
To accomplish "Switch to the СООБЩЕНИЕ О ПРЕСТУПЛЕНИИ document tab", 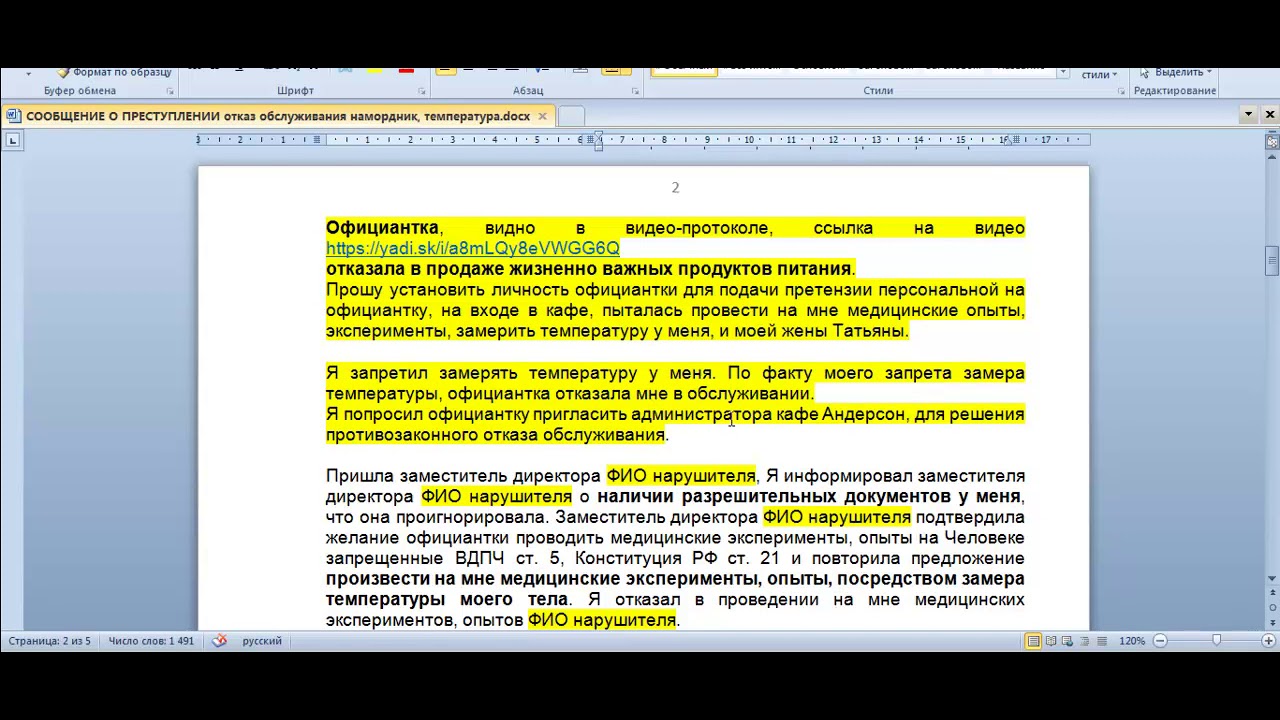I will pos(277,116).
